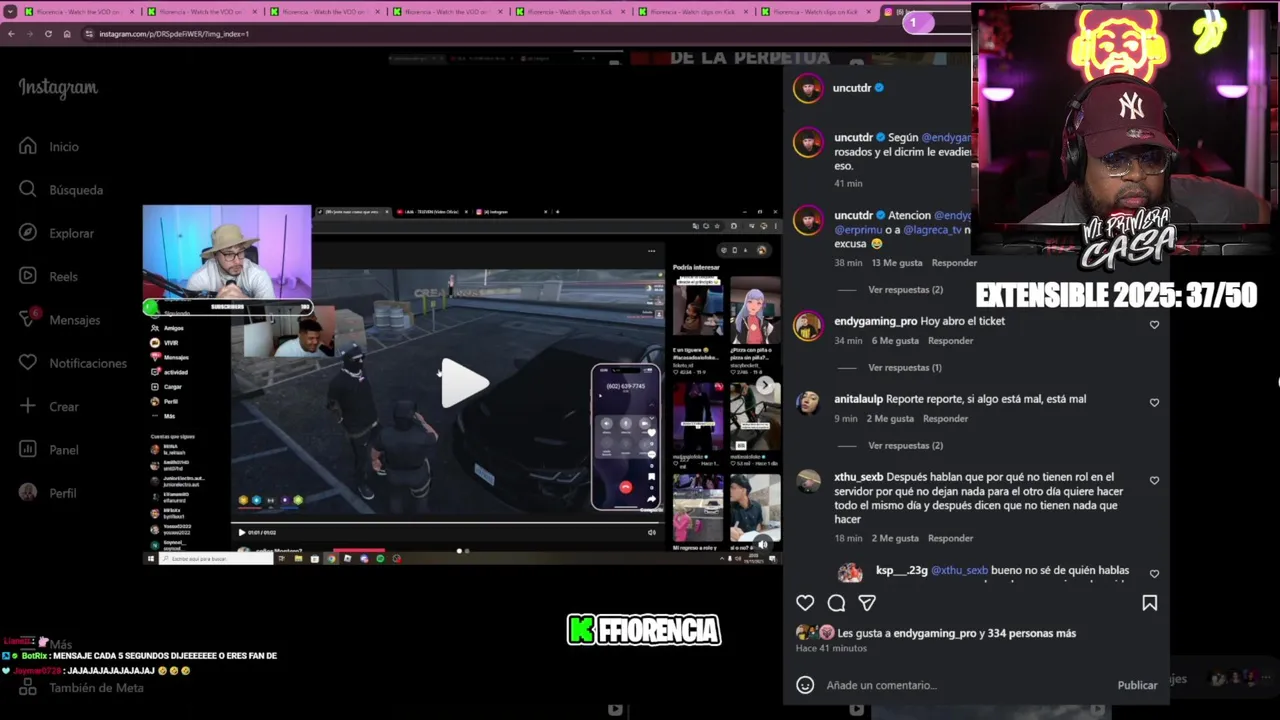Image resolution: width=1280 pixels, height=720 pixels.
Task: Like ksp___.23g's reply
Action: click(1154, 574)
